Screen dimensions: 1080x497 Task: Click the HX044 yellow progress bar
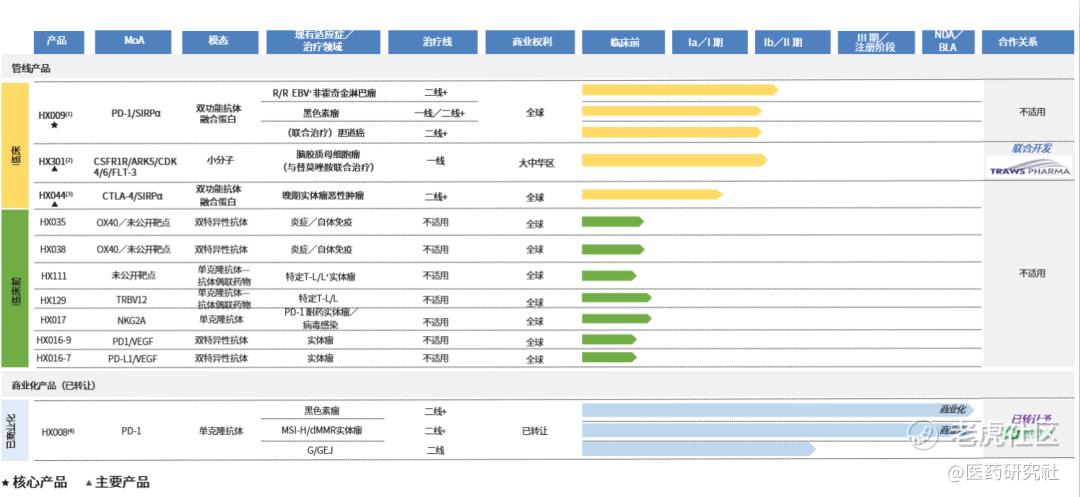(652, 195)
